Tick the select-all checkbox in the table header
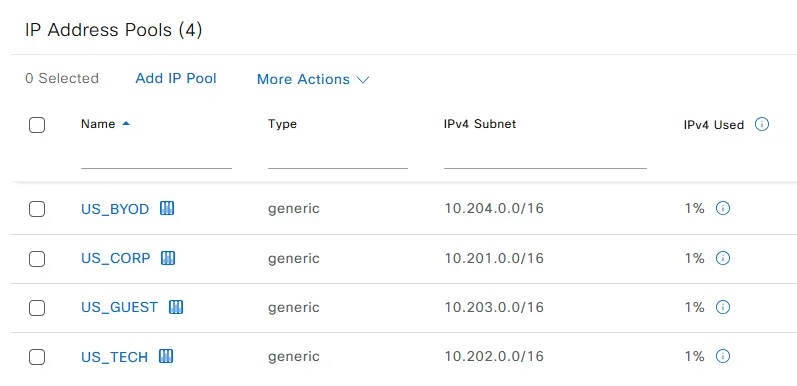This screenshot has width=797, height=386. tap(37, 125)
